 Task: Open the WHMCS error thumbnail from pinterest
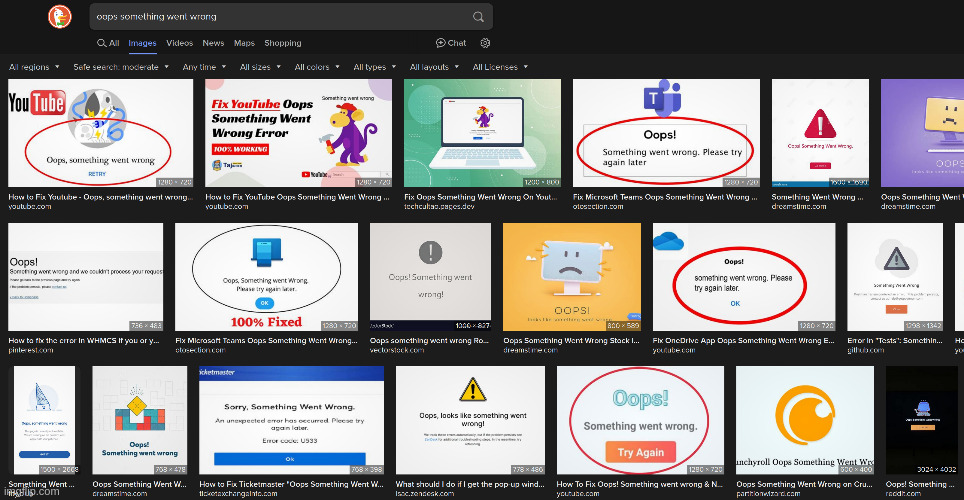85,277
